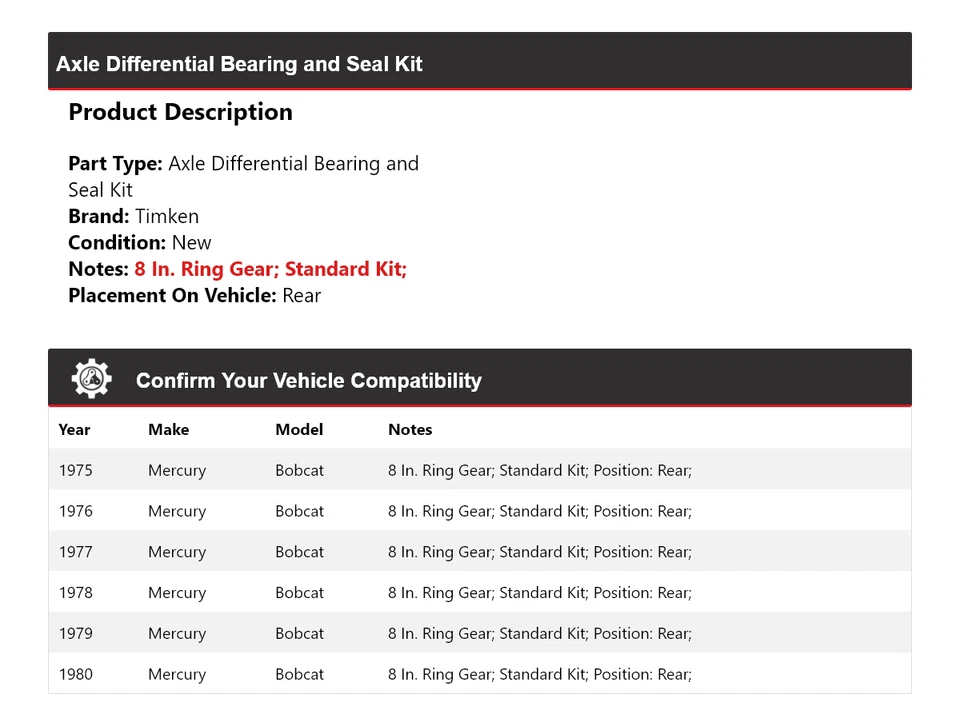Click the gear icon beside Confirm Your Vehicle Compatibility

pos(91,379)
